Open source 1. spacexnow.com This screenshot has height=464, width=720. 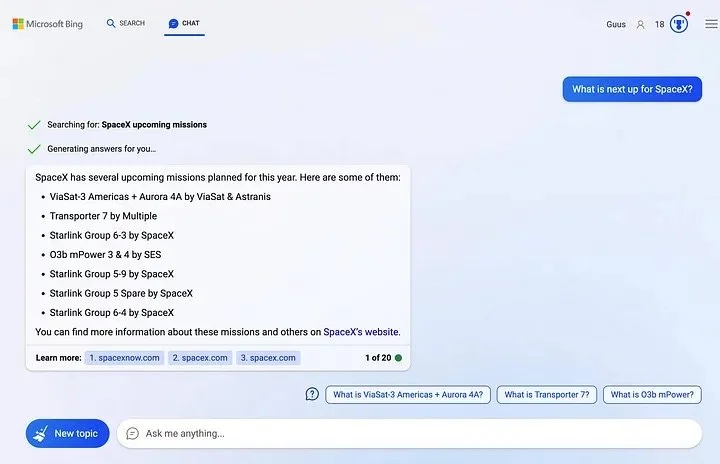click(x=124, y=358)
